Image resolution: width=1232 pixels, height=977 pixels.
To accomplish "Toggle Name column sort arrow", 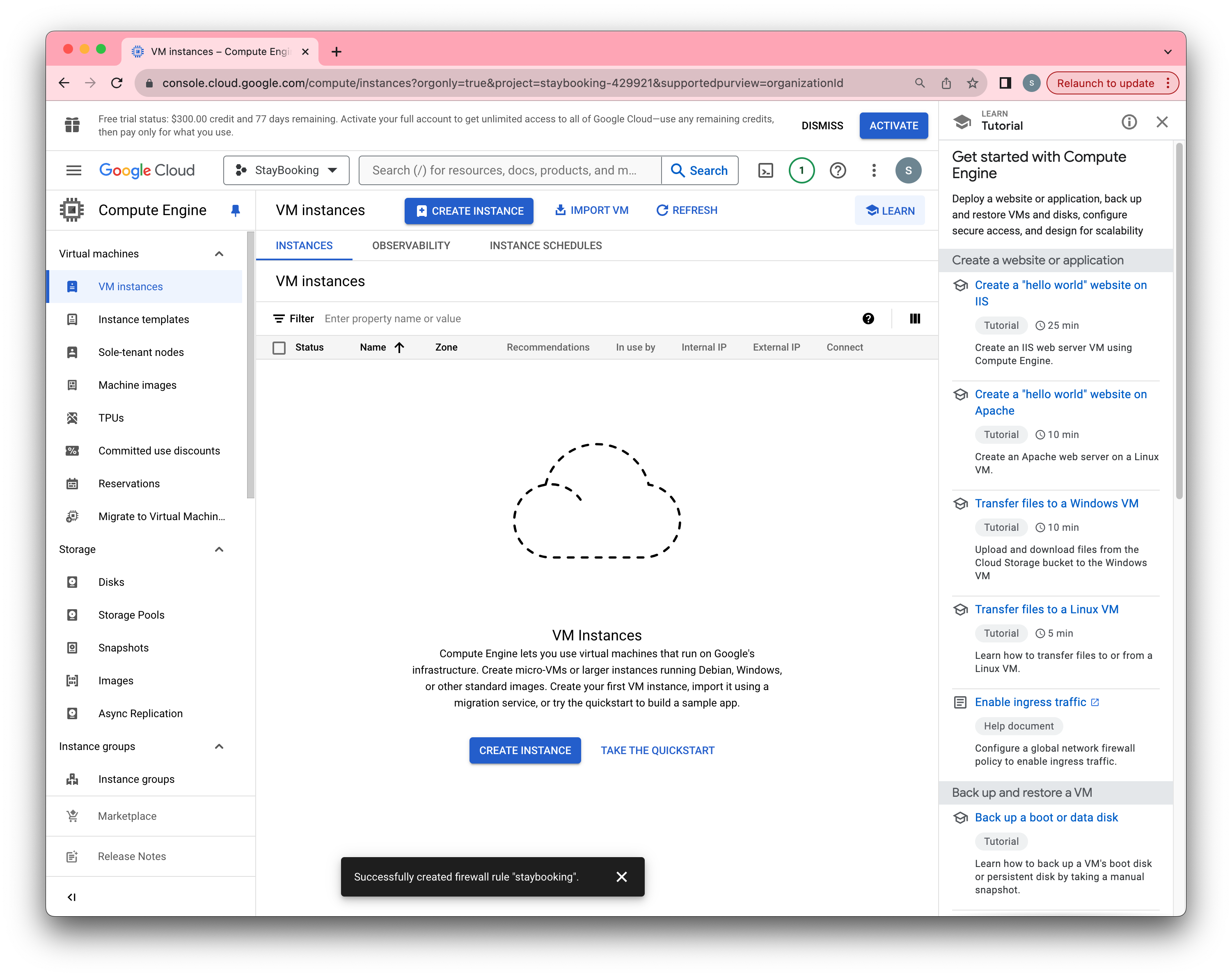I will click(399, 348).
